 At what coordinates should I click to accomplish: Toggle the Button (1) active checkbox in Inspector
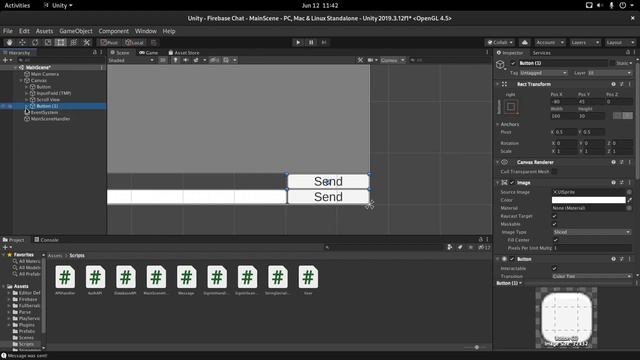point(513,63)
